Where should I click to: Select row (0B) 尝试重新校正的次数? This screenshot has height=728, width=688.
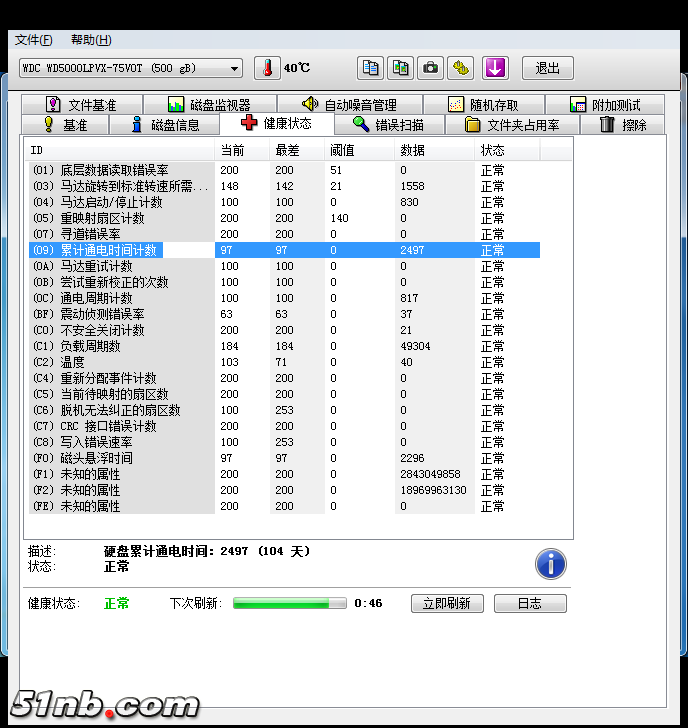click(x=284, y=282)
